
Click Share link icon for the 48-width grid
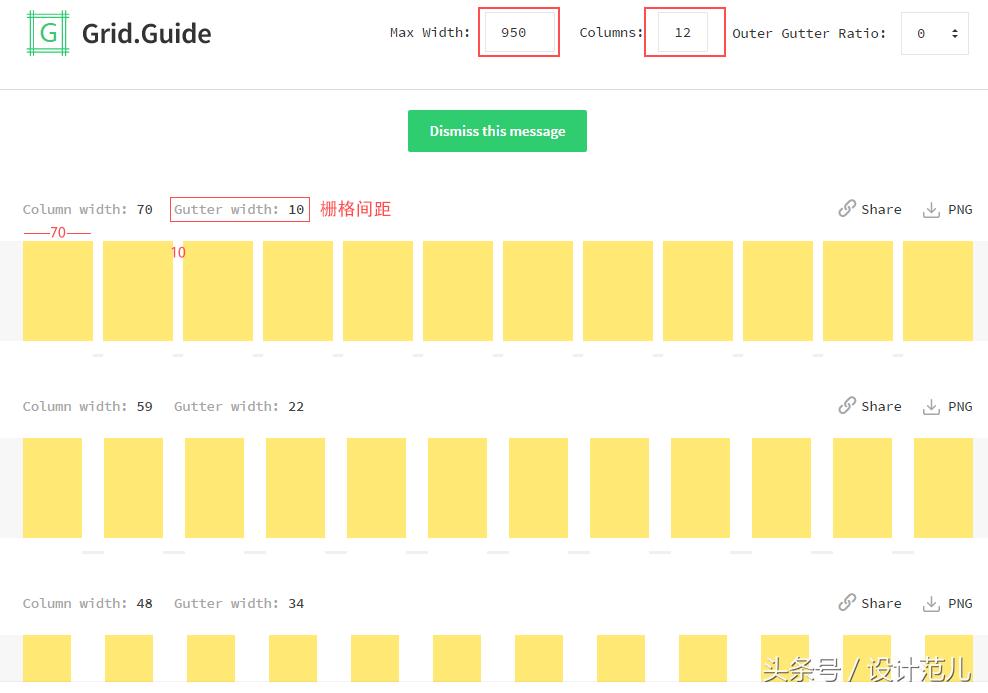(848, 603)
